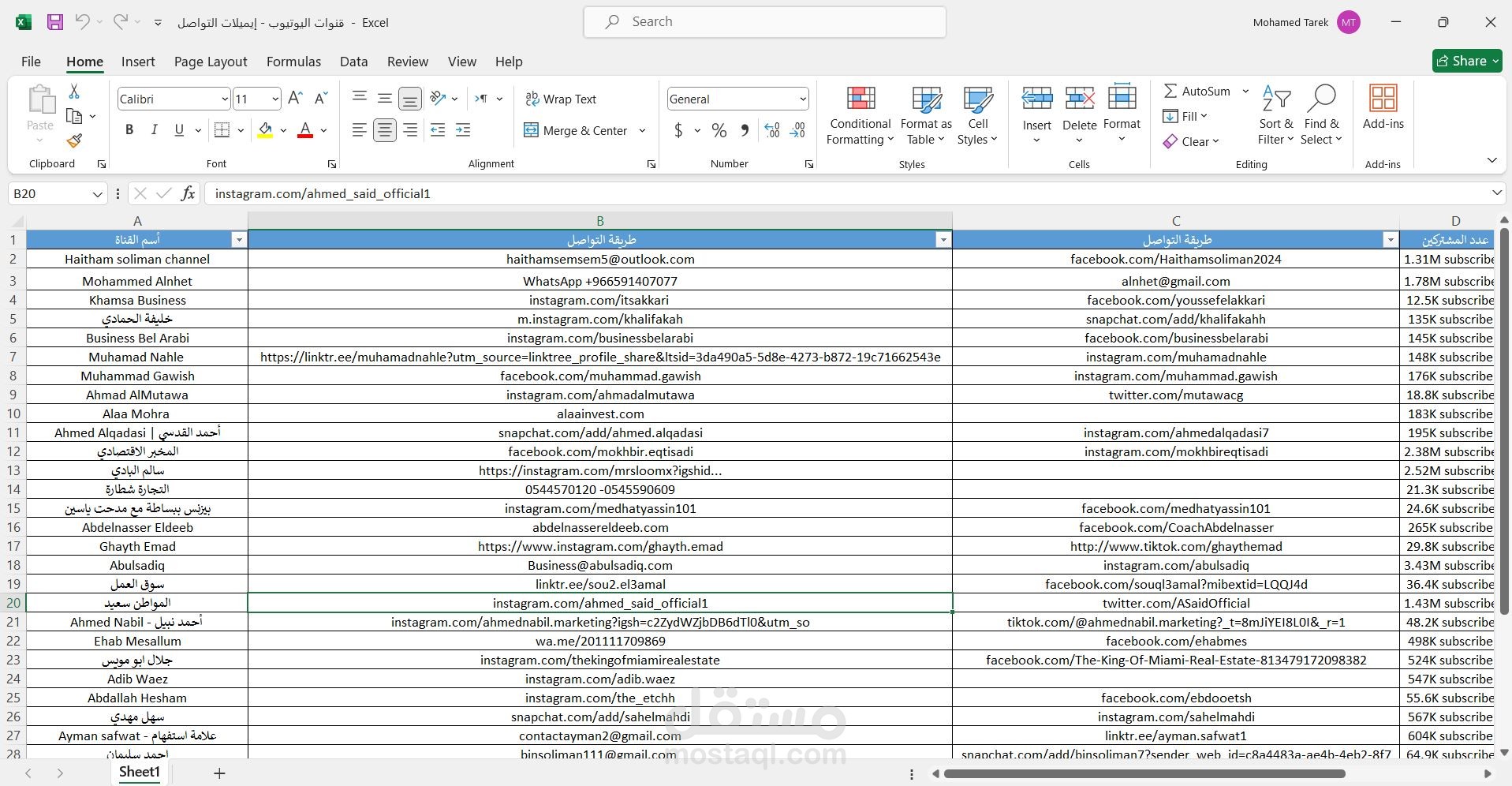Open the Clear button menu

(1191, 141)
